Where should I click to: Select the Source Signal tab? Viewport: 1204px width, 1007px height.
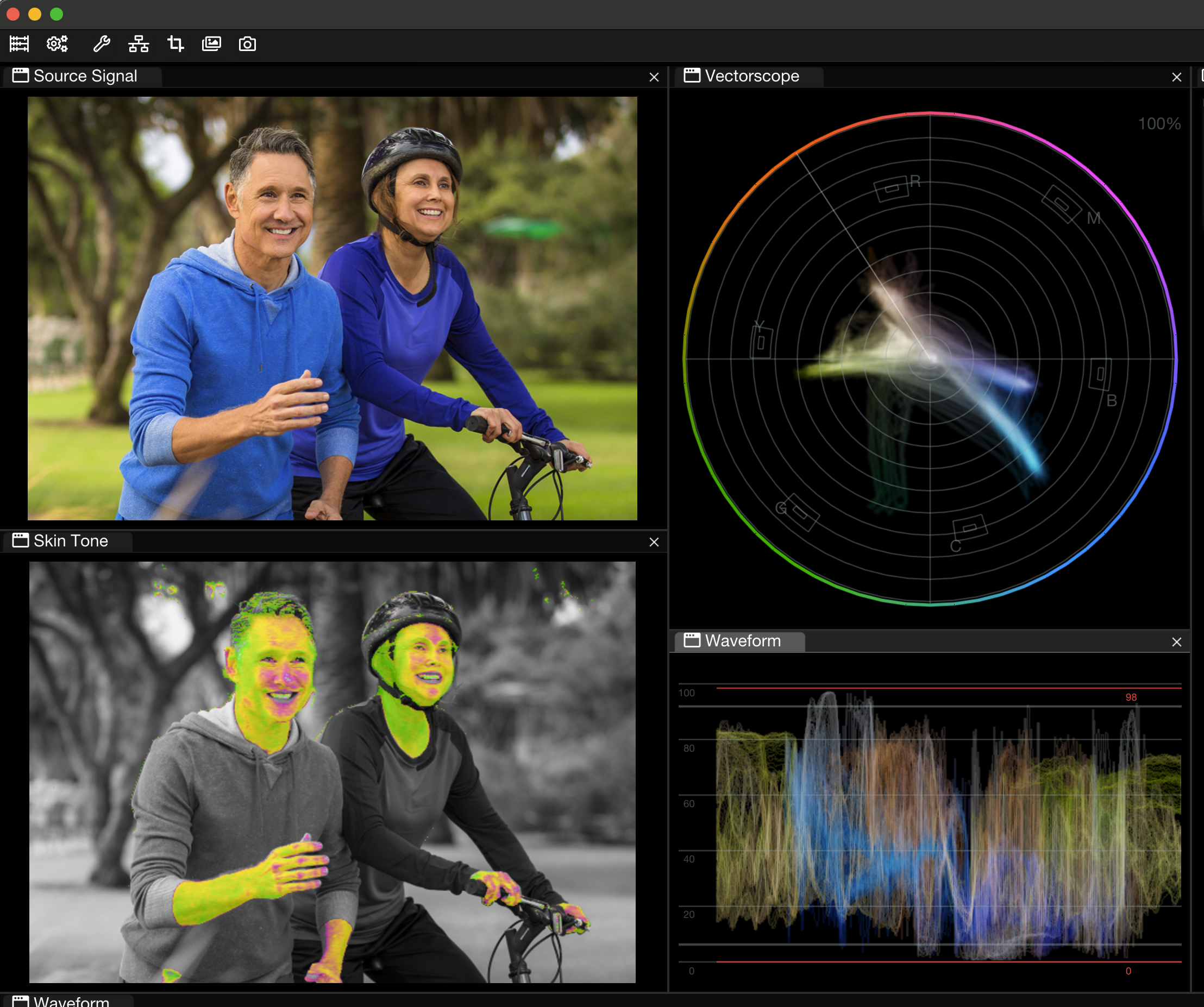(x=83, y=76)
